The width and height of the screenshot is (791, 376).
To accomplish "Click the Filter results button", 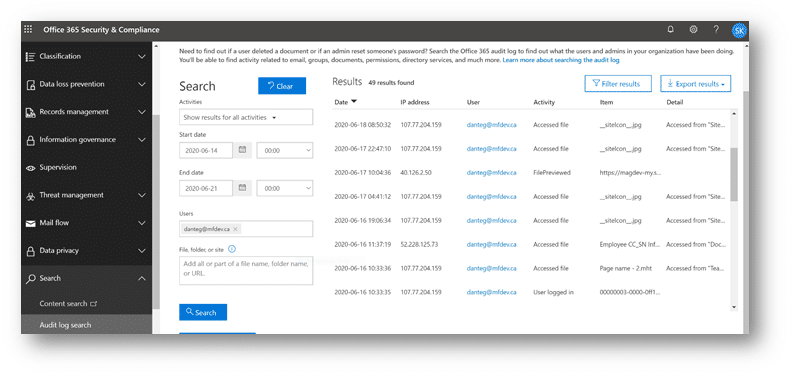I will pos(618,84).
